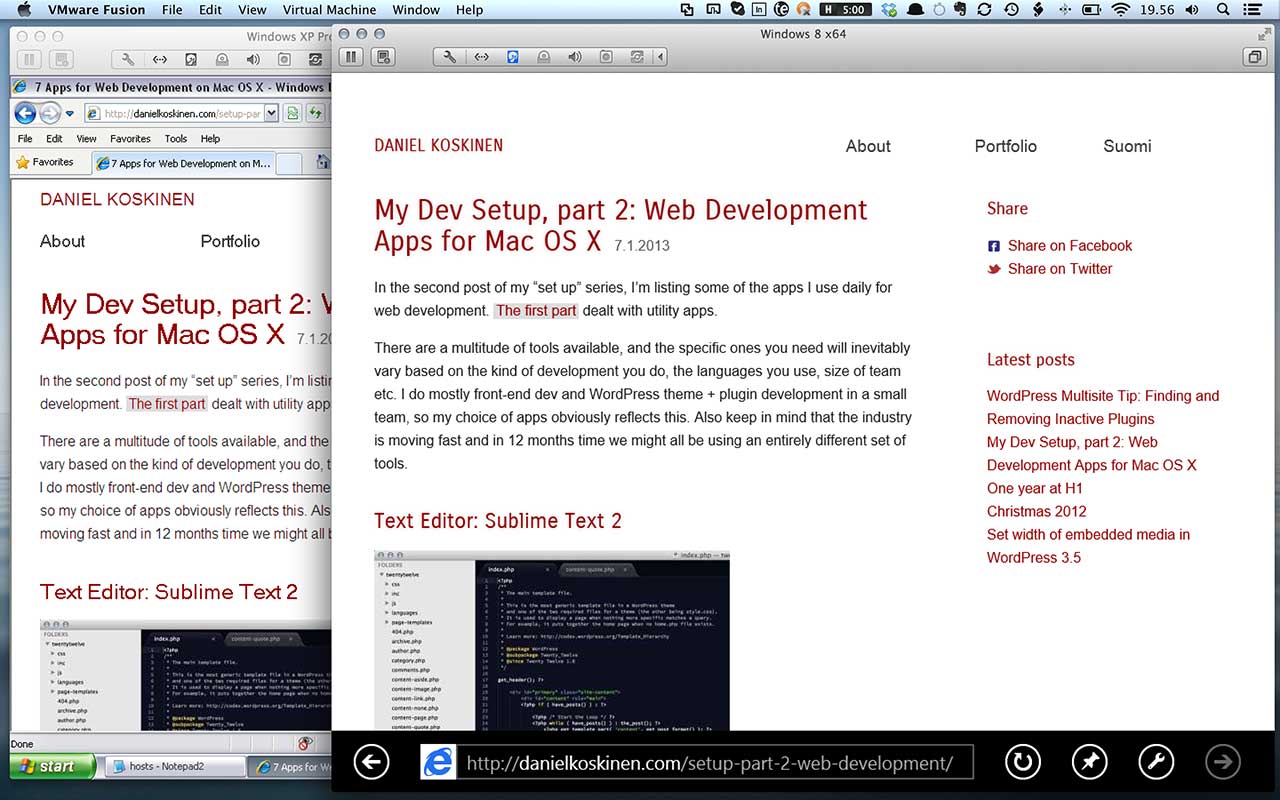
Task: Click the network adapter icon in Windows 8 toolbar
Action: 481,57
